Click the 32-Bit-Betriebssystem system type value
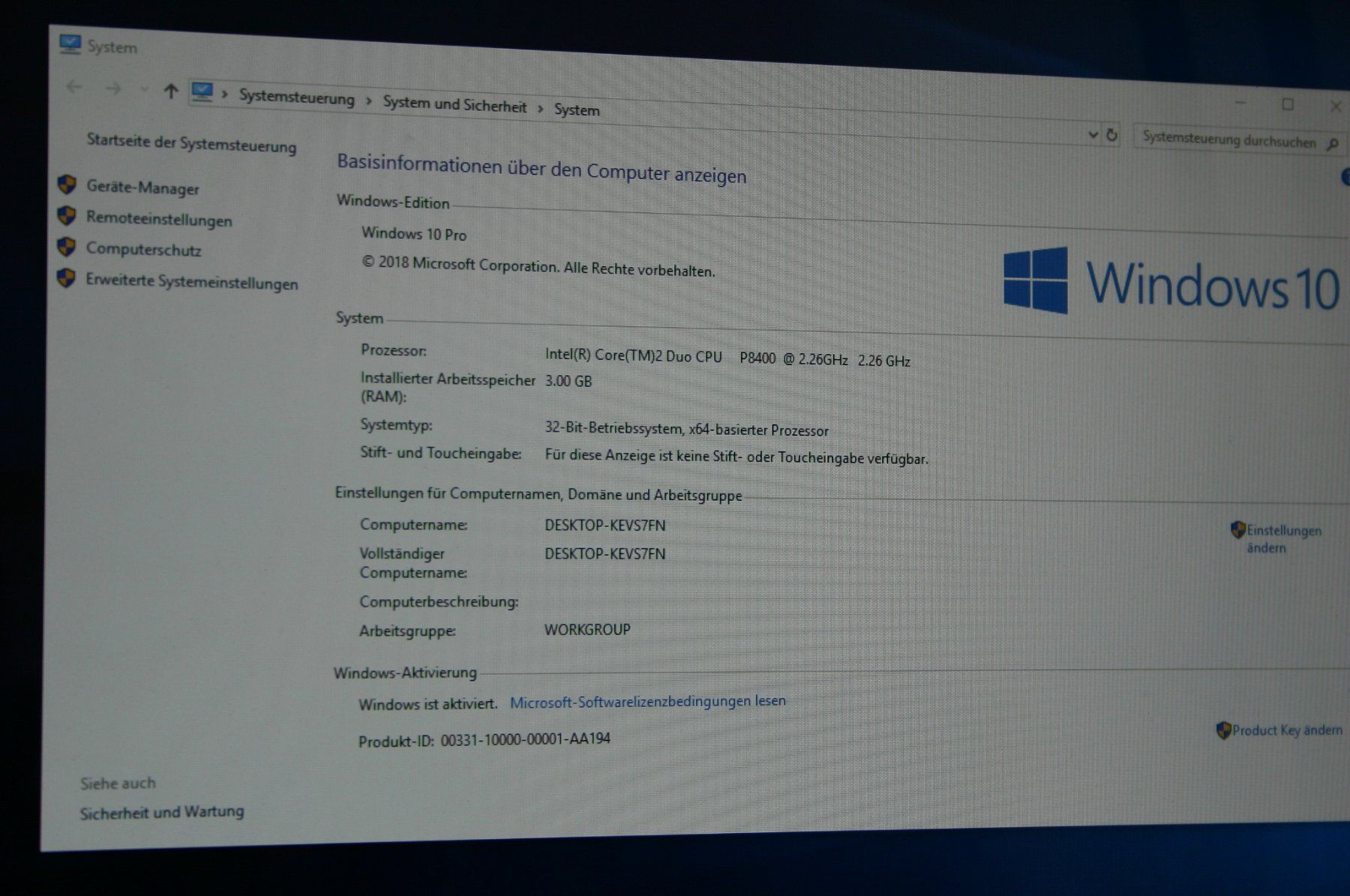This screenshot has height=896, width=1350. (x=687, y=429)
